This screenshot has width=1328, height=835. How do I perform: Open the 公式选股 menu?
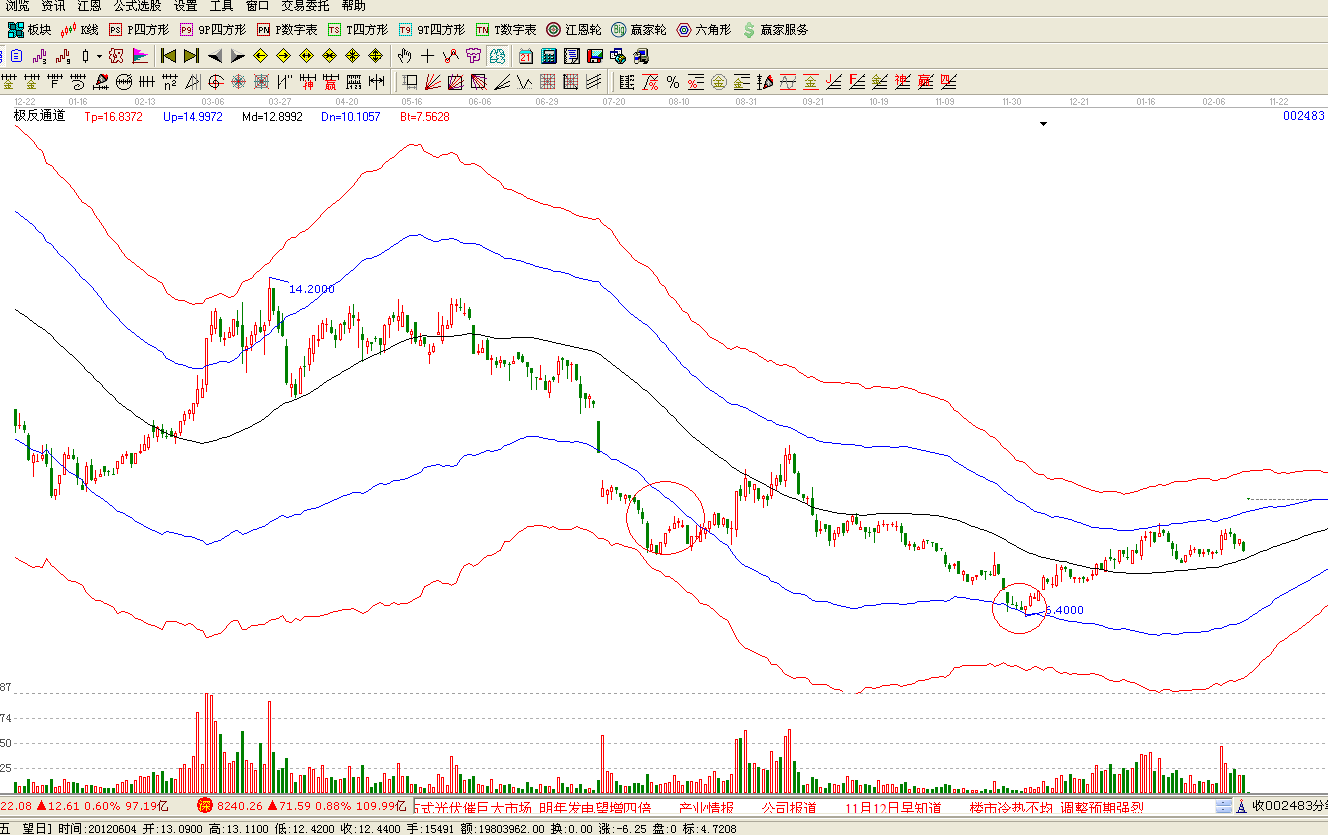[x=136, y=6]
